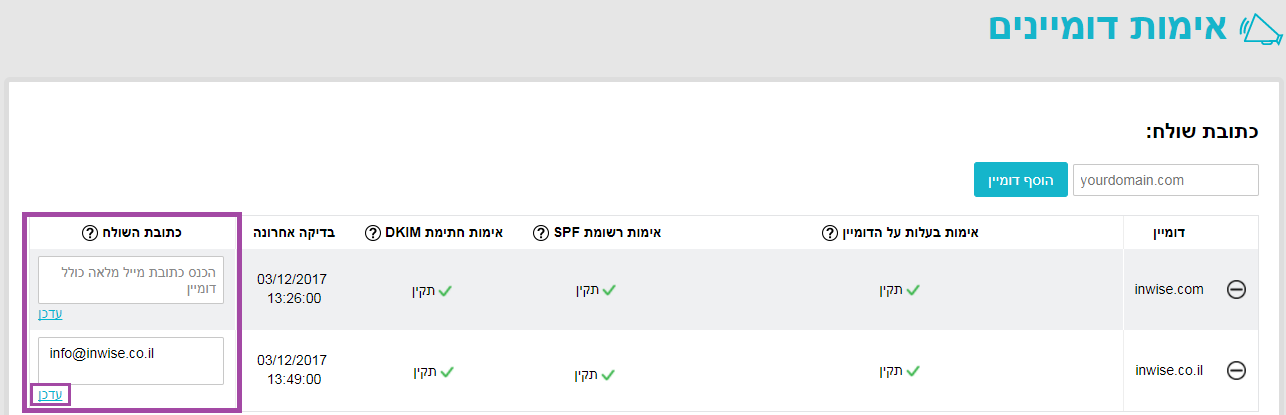Click DKIM green checkmark for inwise.com
1286x415 pixels.
[446, 291]
